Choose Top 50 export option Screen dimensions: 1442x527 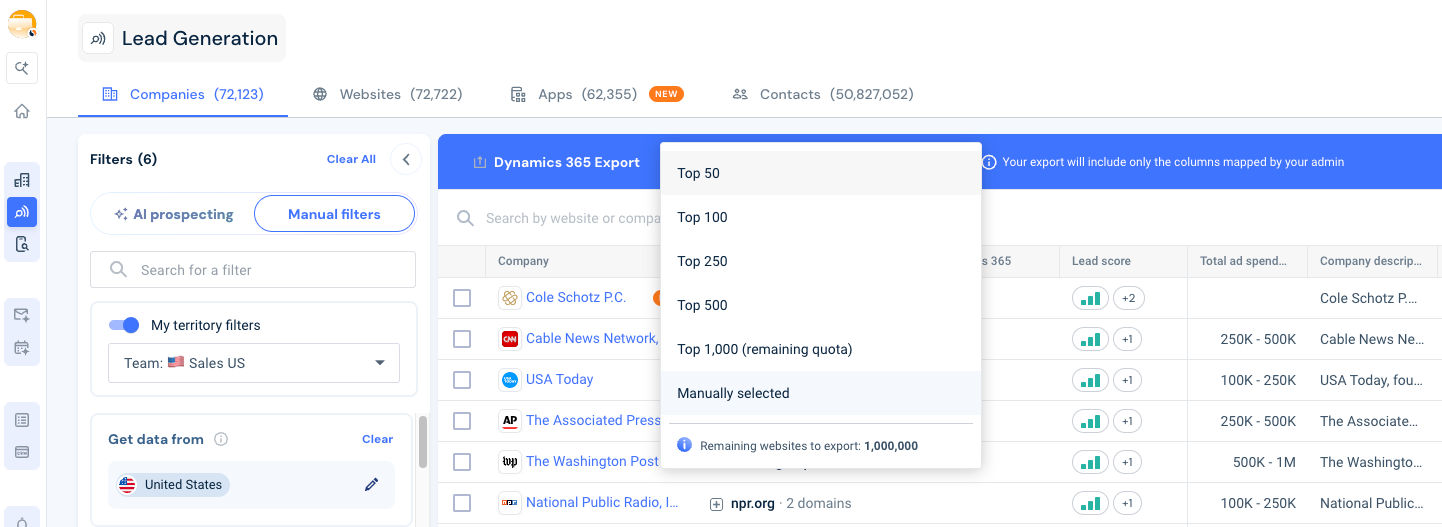click(820, 173)
